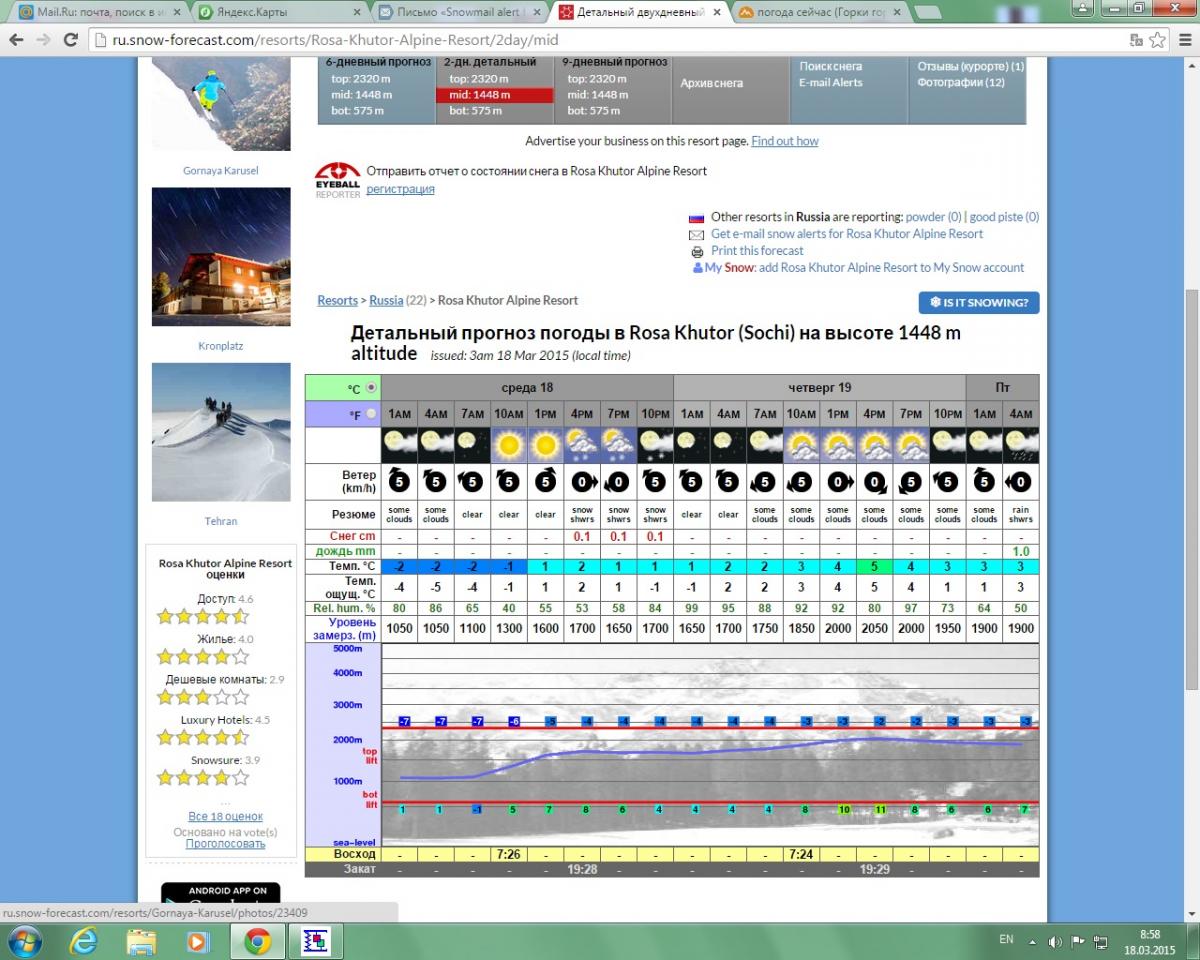The width and height of the screenshot is (1200, 960).
Task: Click the envelope icon for snow alerts
Action: (696, 235)
